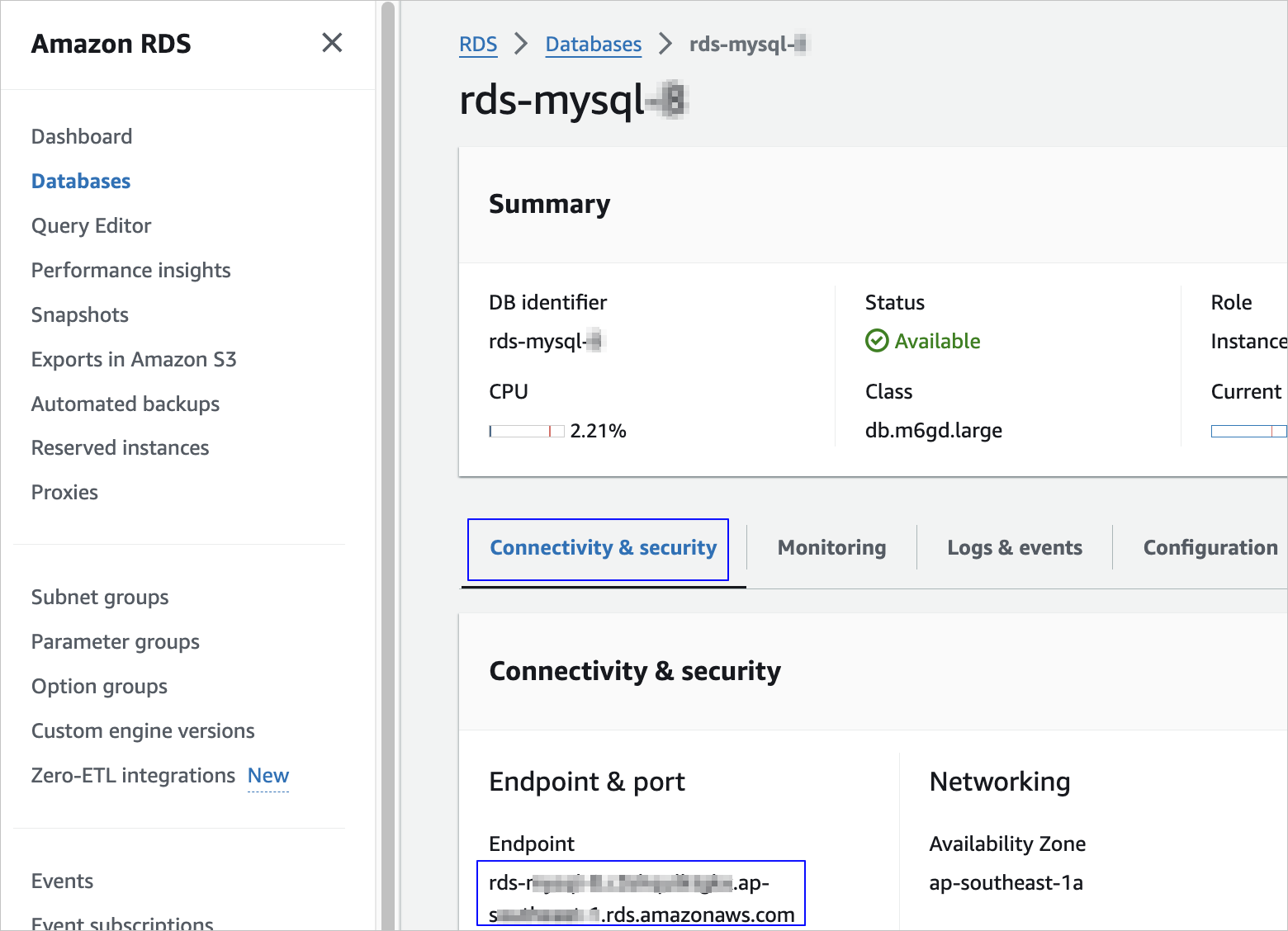
Task: Click the green Available status icon
Action: (x=877, y=341)
